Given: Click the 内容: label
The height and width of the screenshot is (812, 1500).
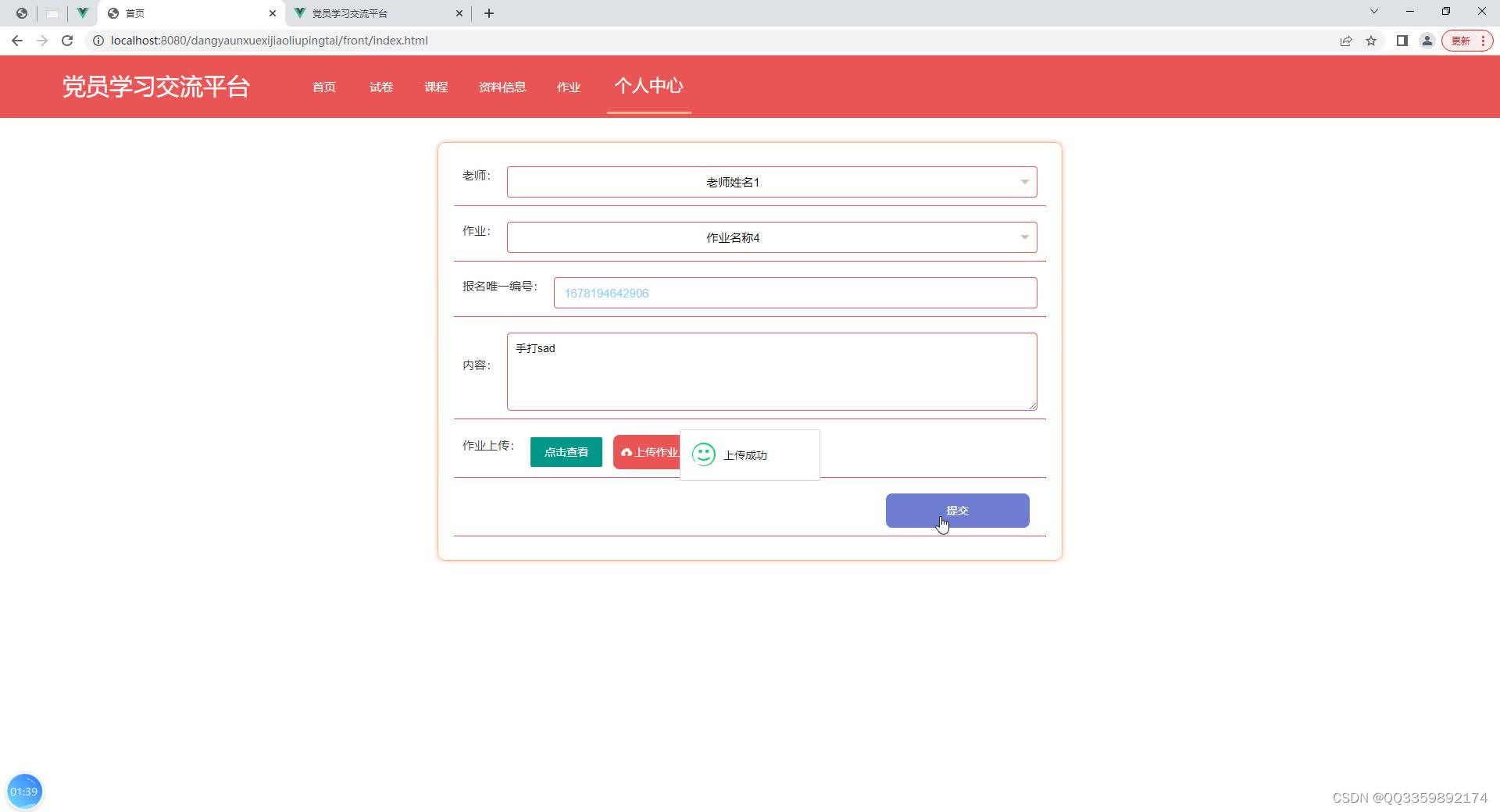Looking at the screenshot, I should tap(477, 365).
